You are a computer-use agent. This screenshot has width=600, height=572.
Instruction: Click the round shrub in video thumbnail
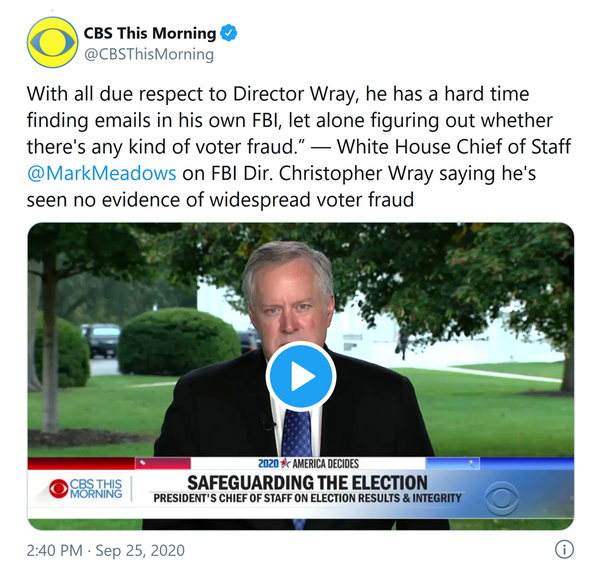pyautogui.click(x=179, y=341)
